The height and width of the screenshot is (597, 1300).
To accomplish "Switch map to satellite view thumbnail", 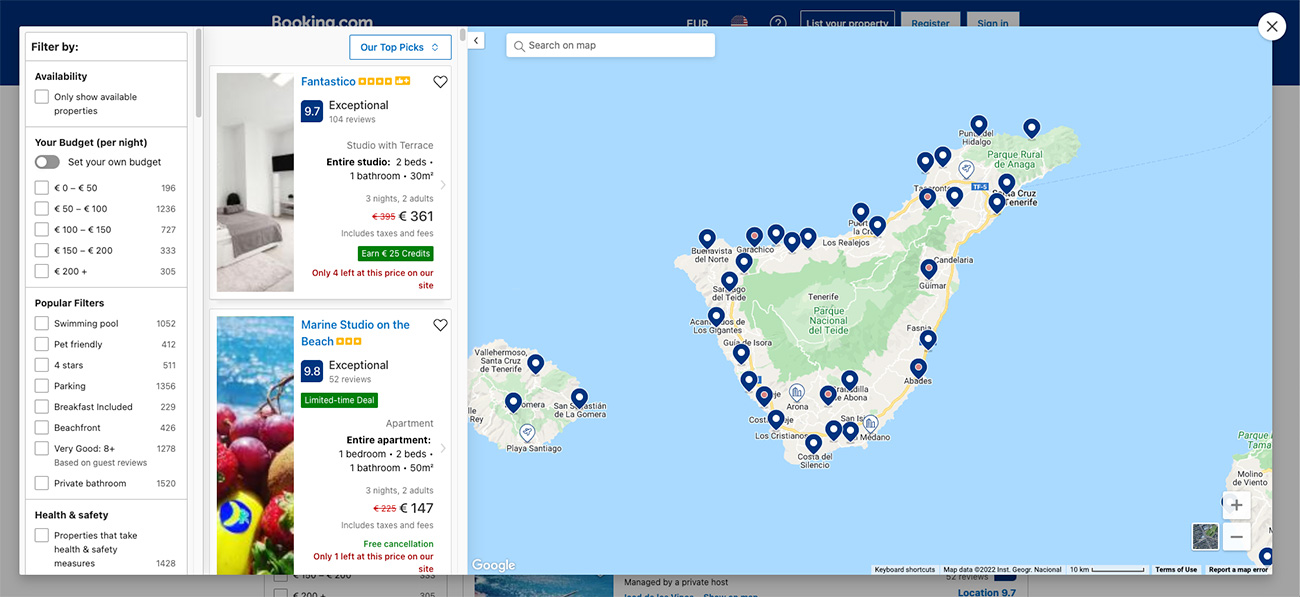I will coord(1205,536).
